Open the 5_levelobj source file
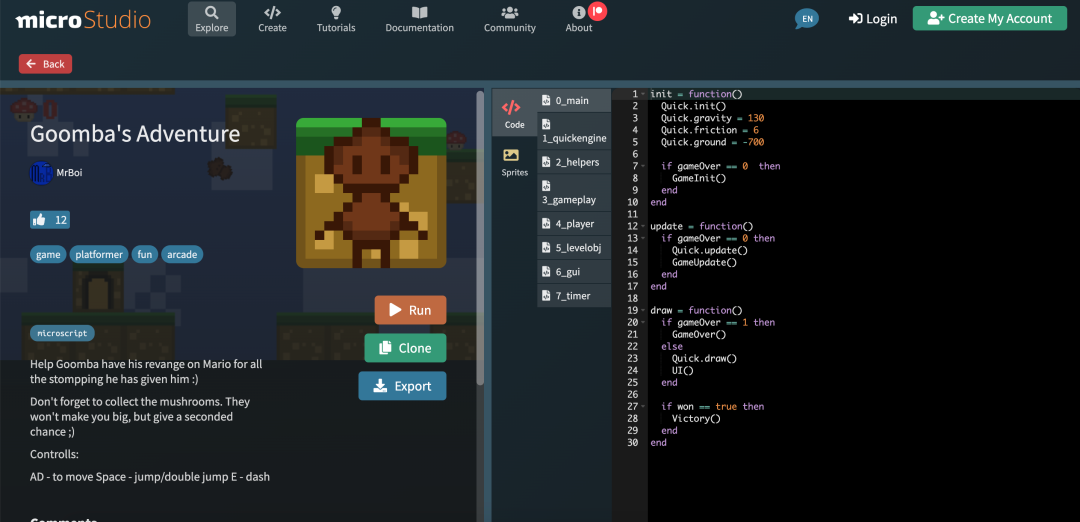Screen dimensions: 1080x522 tap(574, 247)
